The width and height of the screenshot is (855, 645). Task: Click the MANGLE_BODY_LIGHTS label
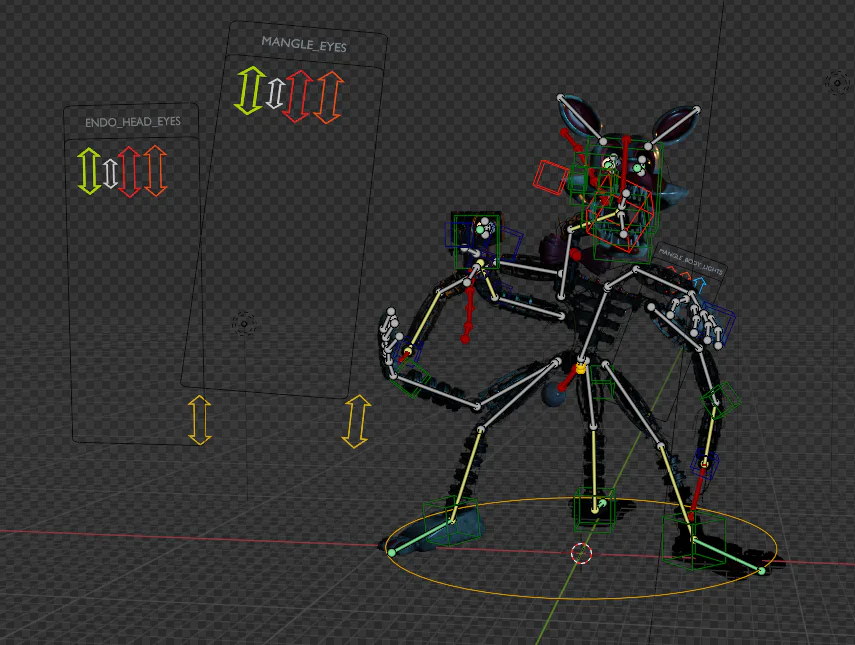pyautogui.click(x=690, y=261)
